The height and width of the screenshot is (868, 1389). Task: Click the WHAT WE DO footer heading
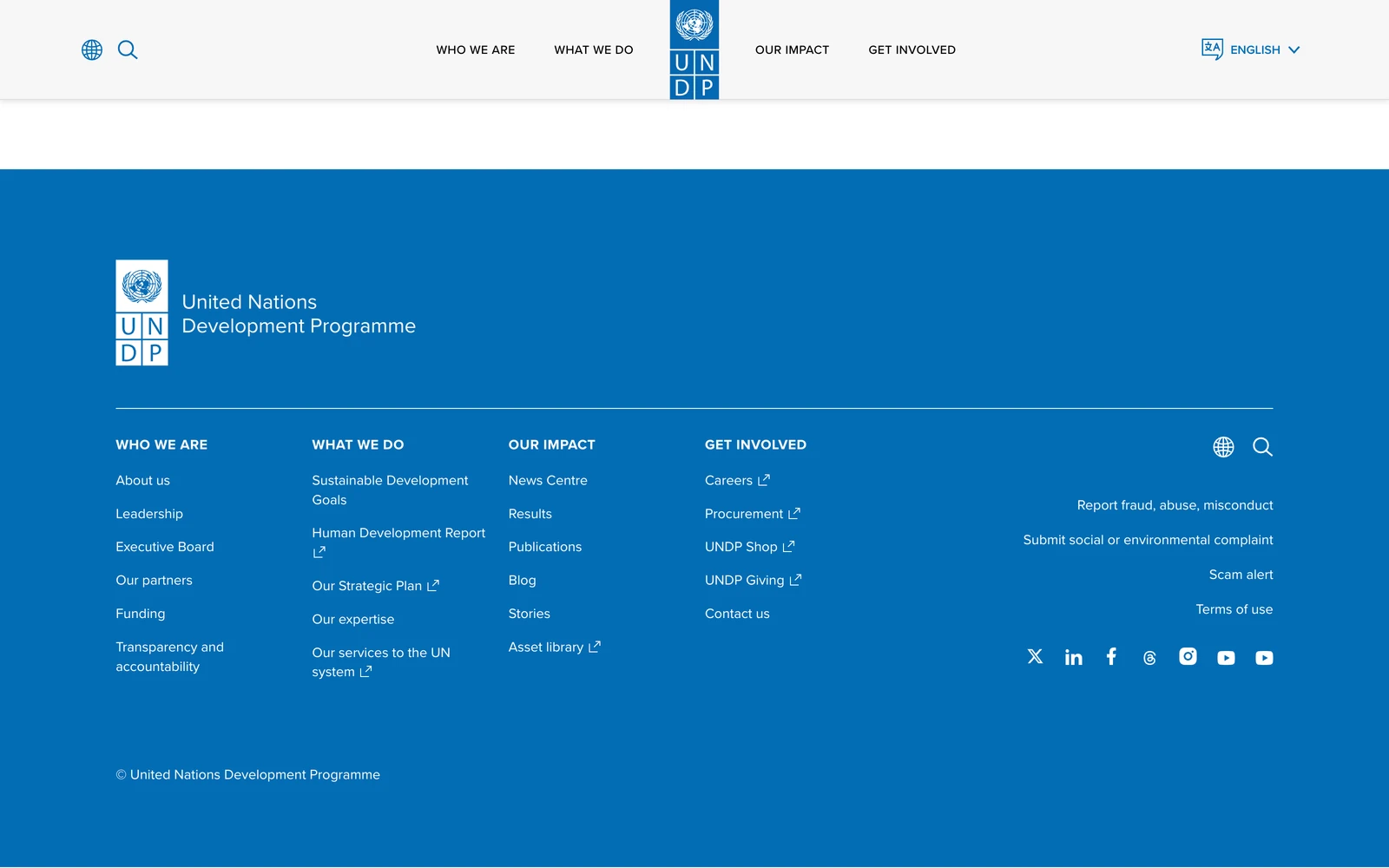point(358,444)
